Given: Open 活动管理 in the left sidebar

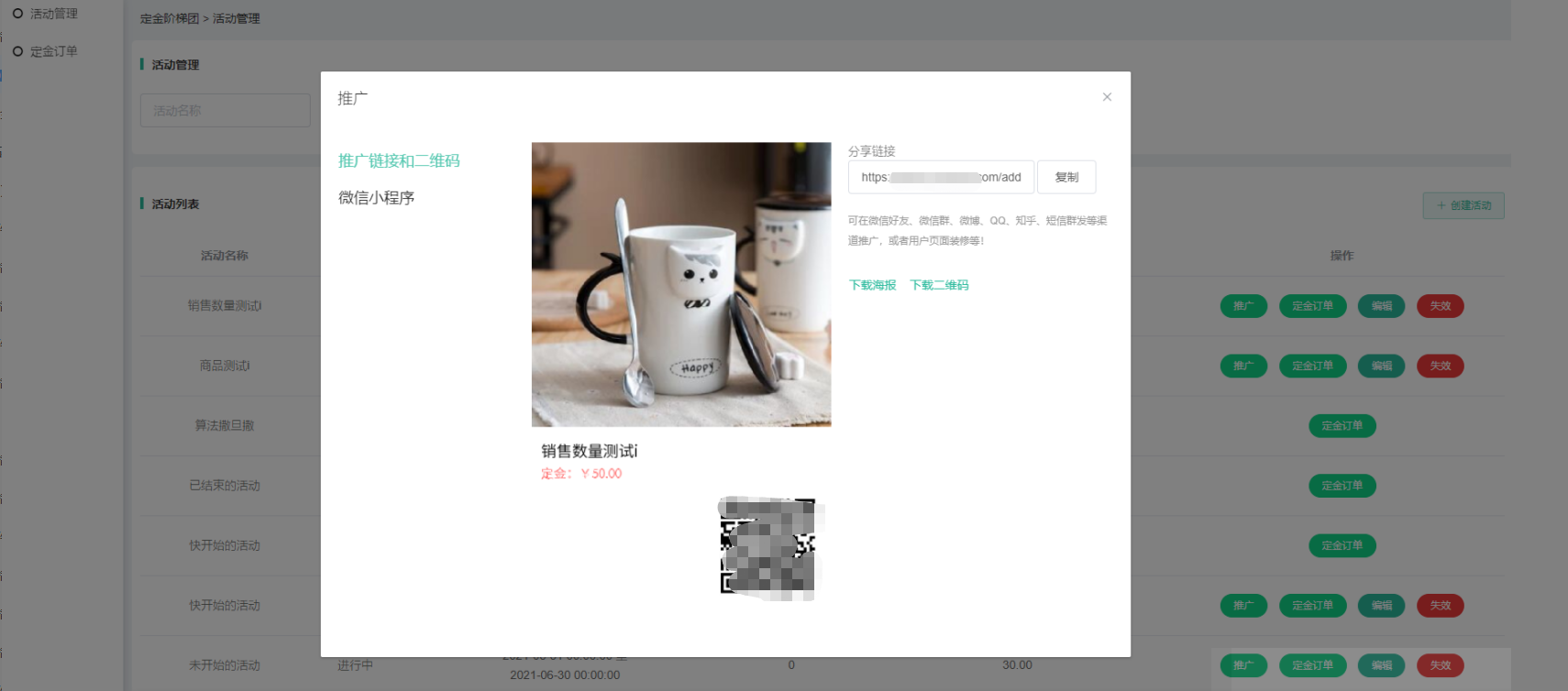Looking at the screenshot, I should pyautogui.click(x=53, y=14).
